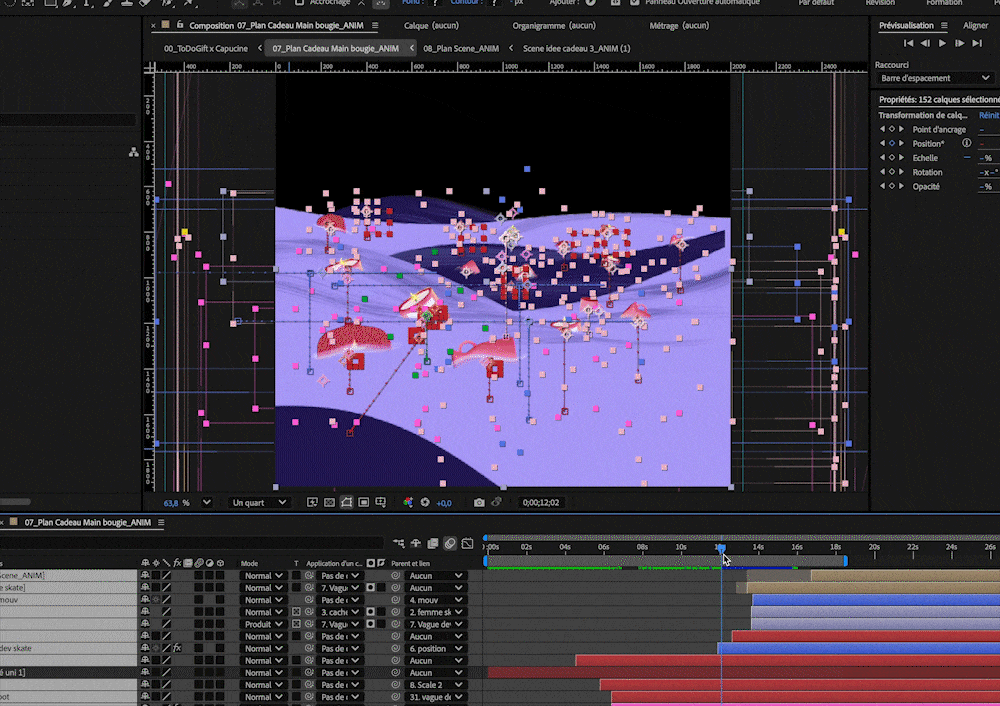Toggle frame blending for the composition

click(432, 544)
